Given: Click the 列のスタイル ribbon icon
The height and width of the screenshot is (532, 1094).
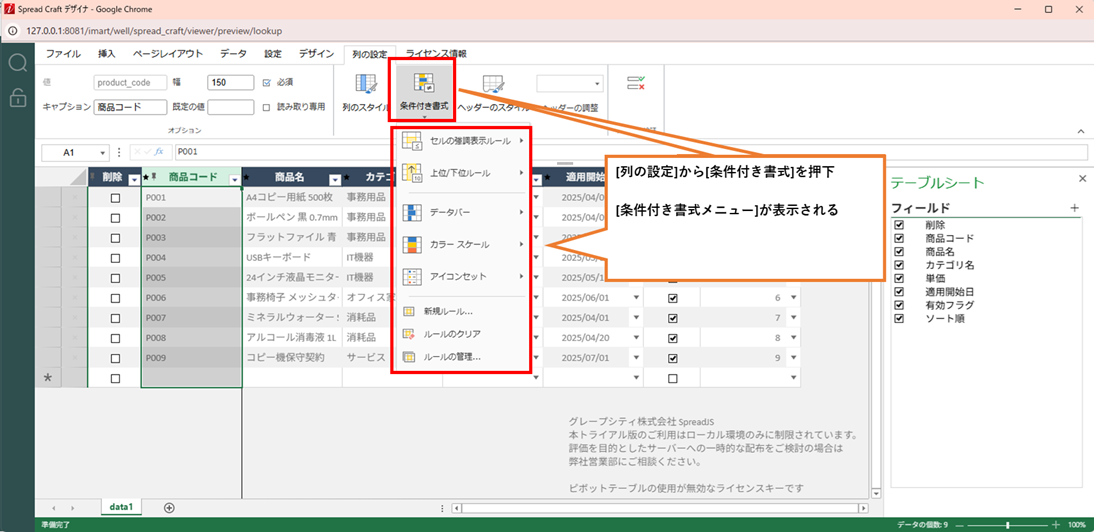Looking at the screenshot, I should (365, 89).
